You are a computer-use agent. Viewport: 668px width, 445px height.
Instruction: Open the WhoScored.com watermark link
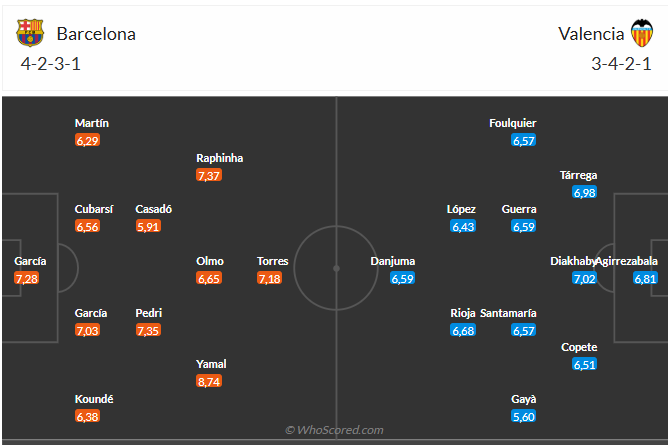click(334, 430)
